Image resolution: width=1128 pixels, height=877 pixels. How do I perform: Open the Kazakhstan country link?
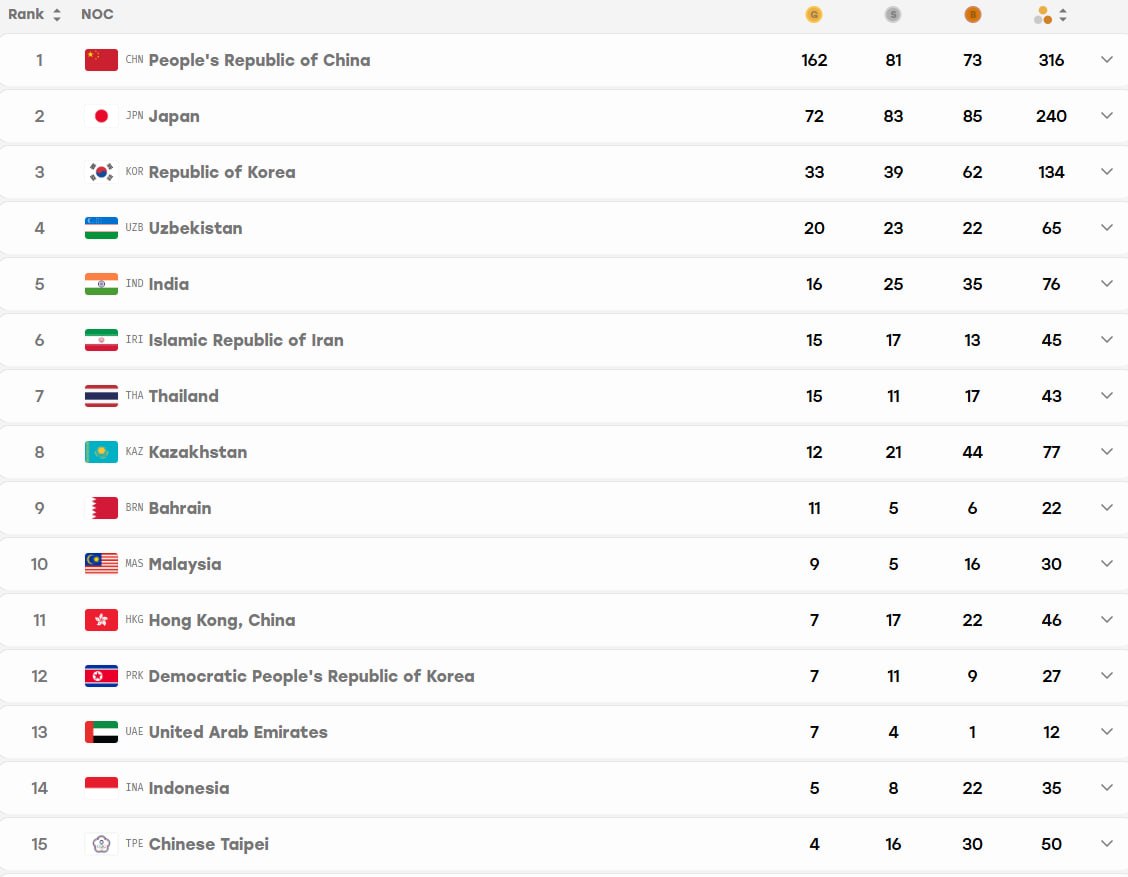[198, 452]
